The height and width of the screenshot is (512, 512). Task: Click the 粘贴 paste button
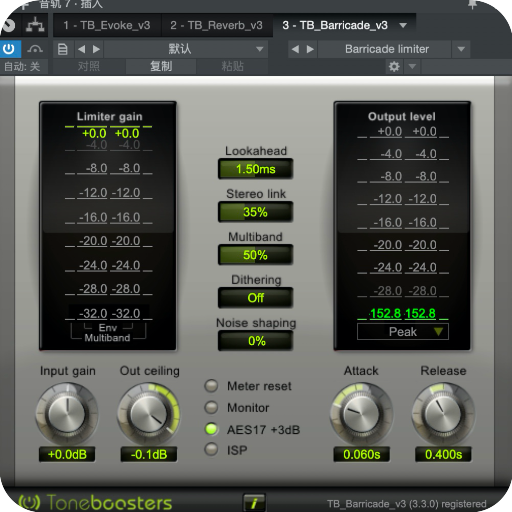point(233,66)
